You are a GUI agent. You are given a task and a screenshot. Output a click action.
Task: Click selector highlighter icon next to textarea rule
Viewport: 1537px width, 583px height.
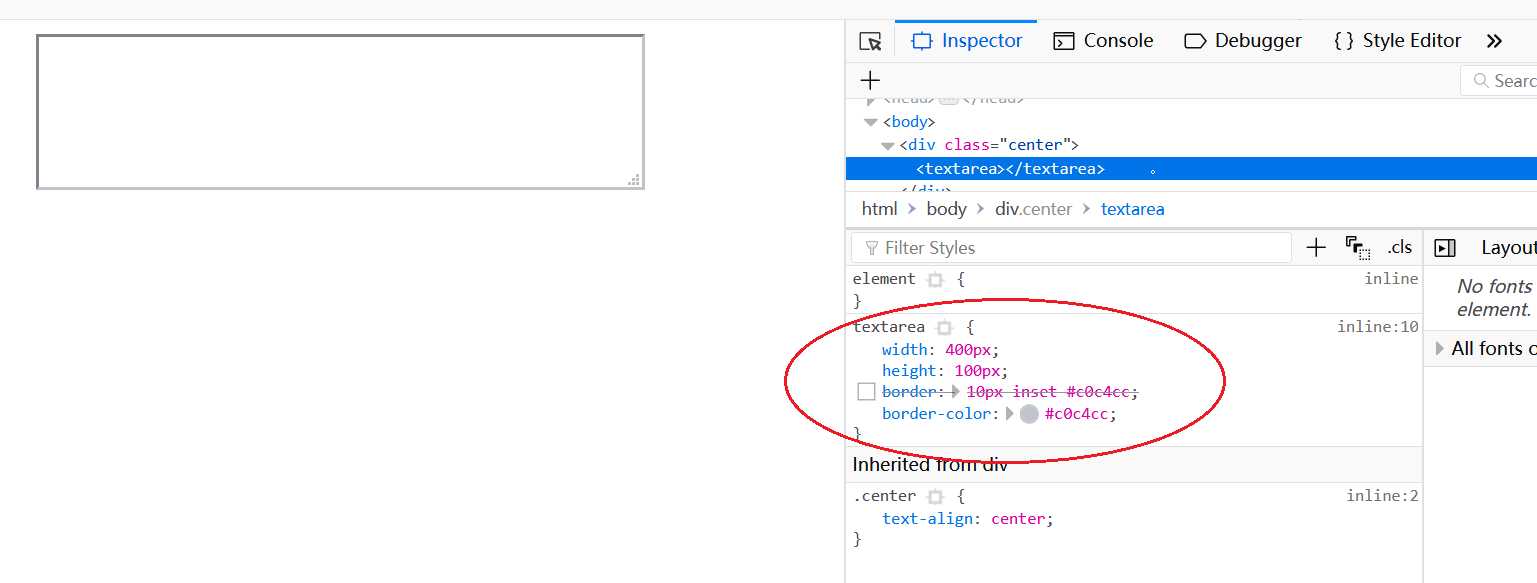pyautogui.click(x=944, y=328)
